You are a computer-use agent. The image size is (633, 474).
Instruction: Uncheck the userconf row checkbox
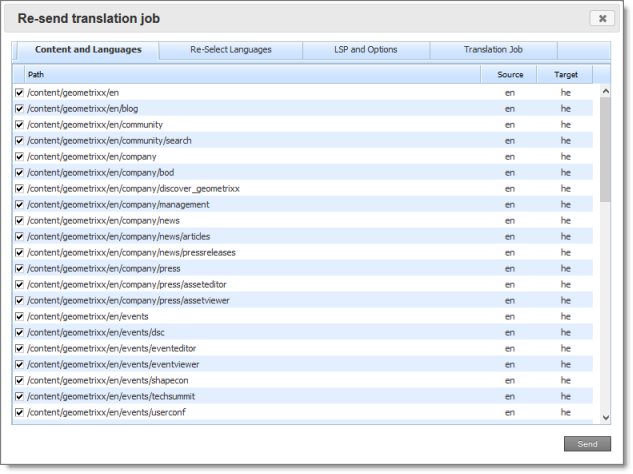[19, 412]
